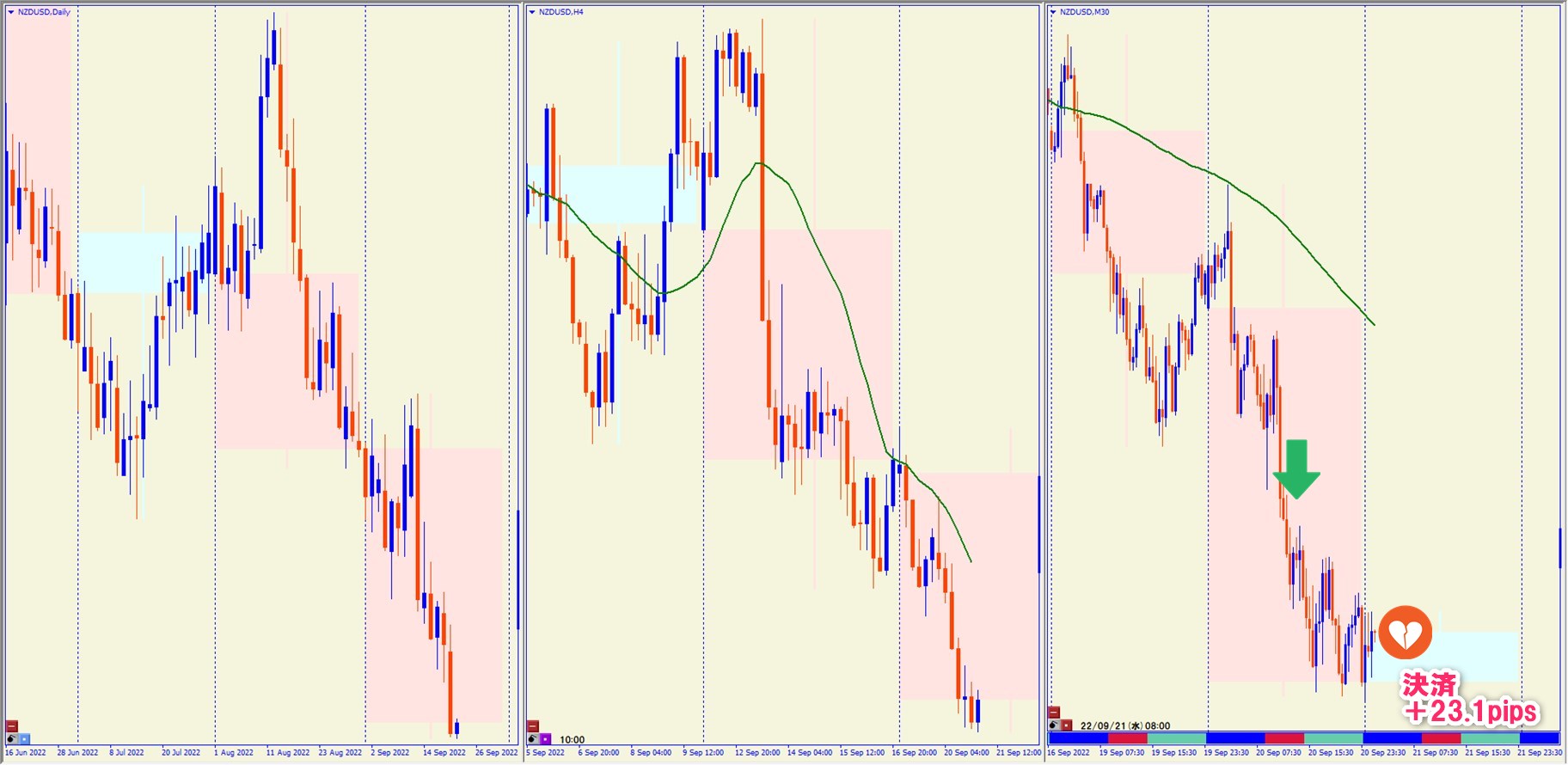Expand the NZDUSD,M30 chart dropdown triangle
The width and height of the screenshot is (1568, 765).
[1053, 12]
